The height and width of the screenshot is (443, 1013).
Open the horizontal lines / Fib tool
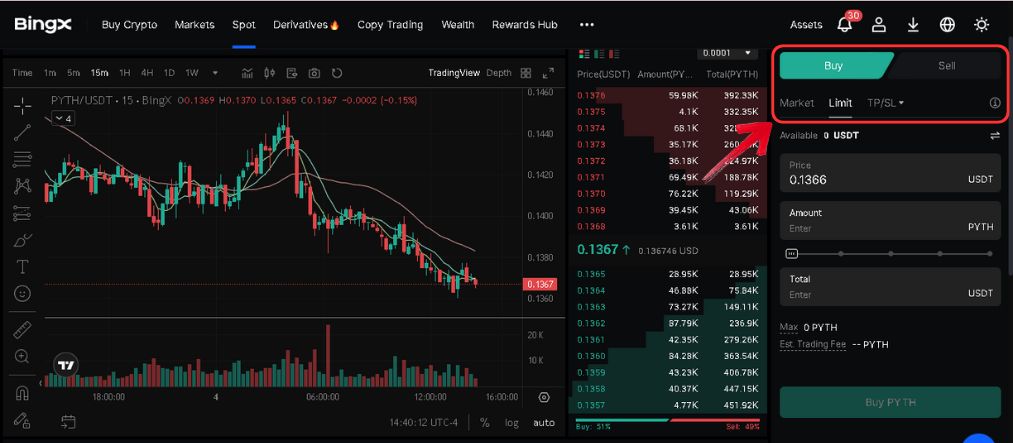23,158
